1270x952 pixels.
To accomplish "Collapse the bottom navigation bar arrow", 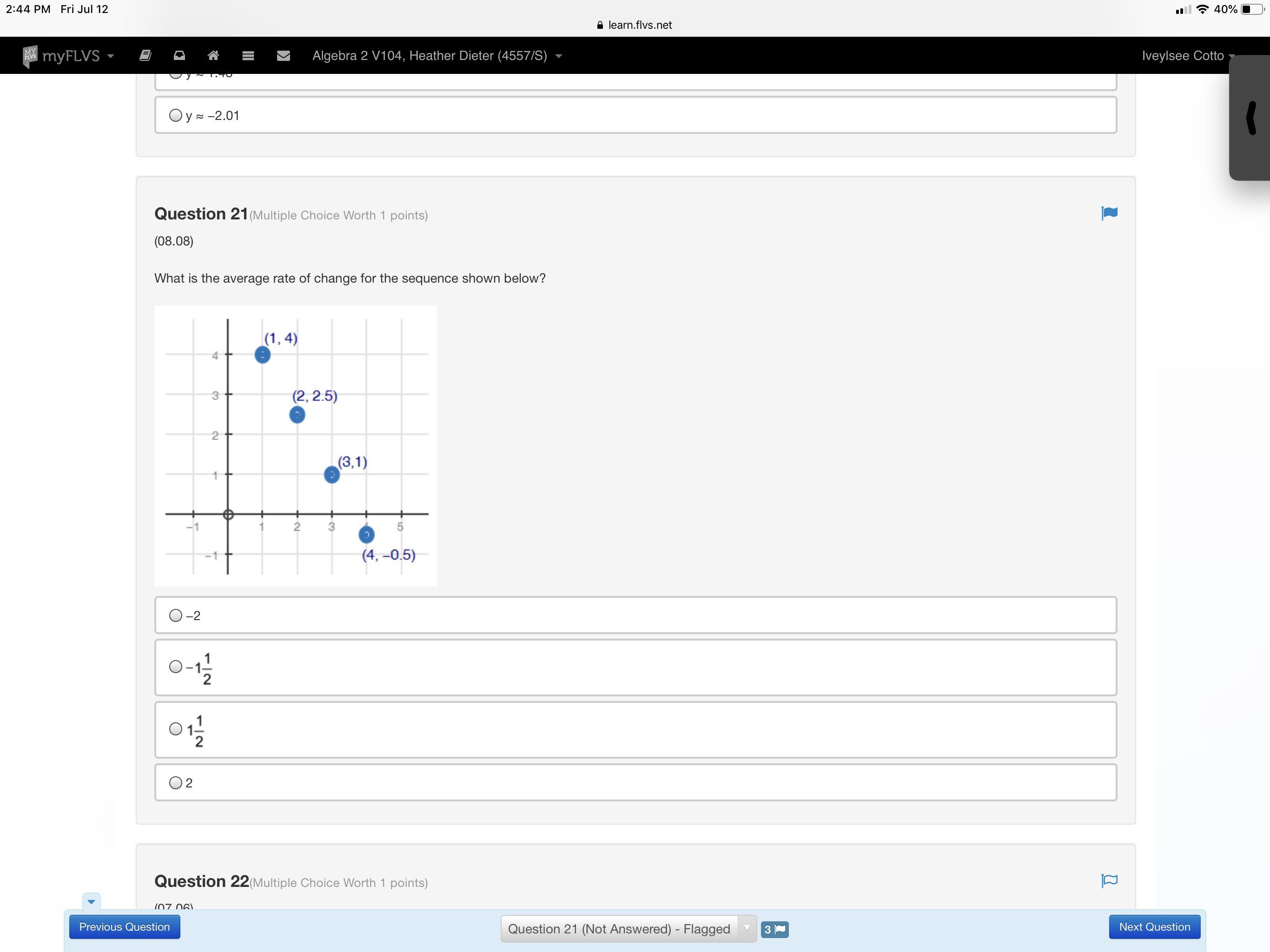I will pos(91,901).
